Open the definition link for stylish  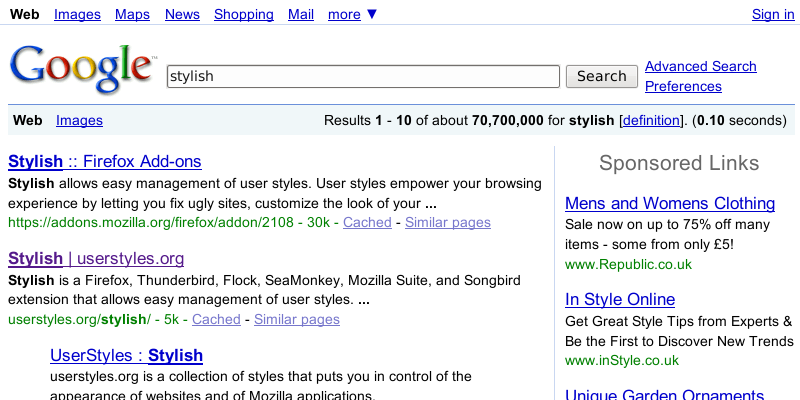(x=651, y=120)
